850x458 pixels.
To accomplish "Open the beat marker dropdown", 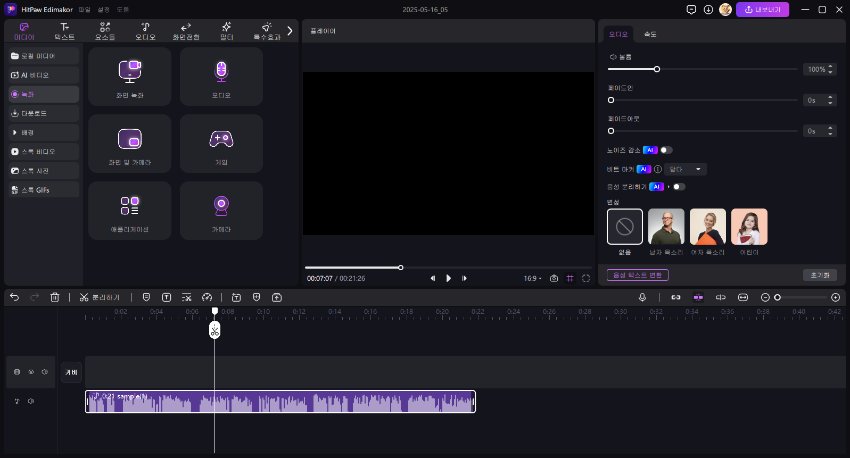I will point(685,169).
